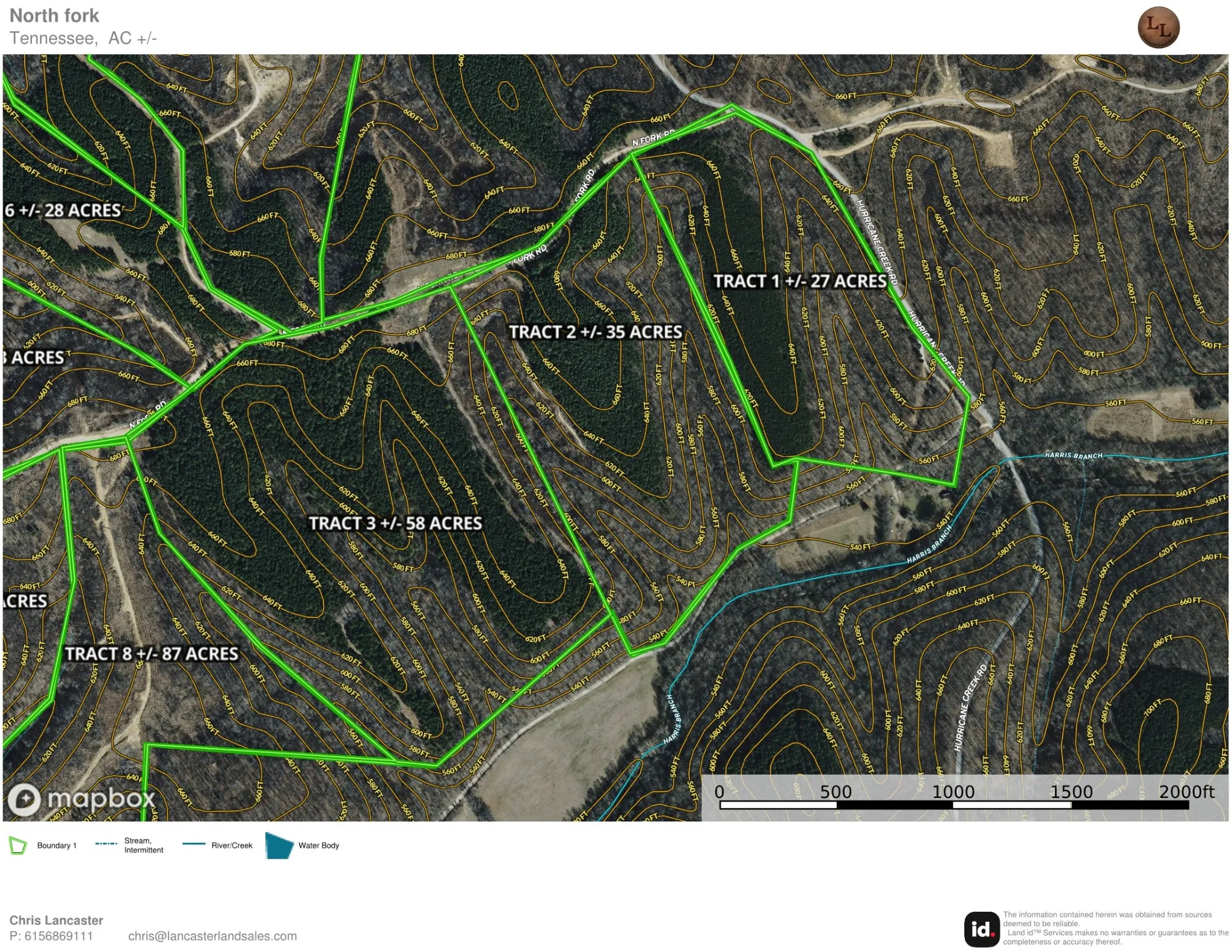The width and height of the screenshot is (1232, 952).
Task: Click the phone number 6156869111
Action: (x=59, y=936)
